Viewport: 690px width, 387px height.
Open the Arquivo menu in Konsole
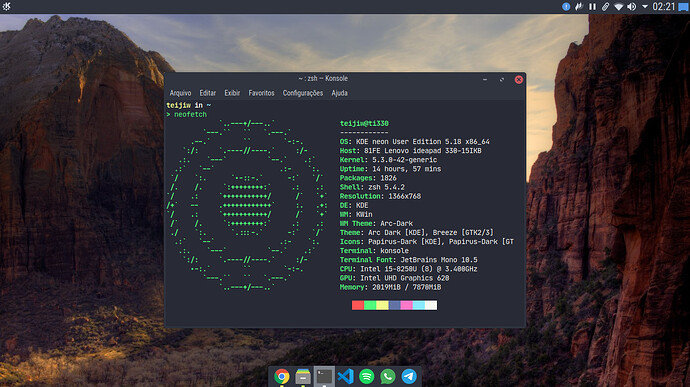click(x=180, y=93)
